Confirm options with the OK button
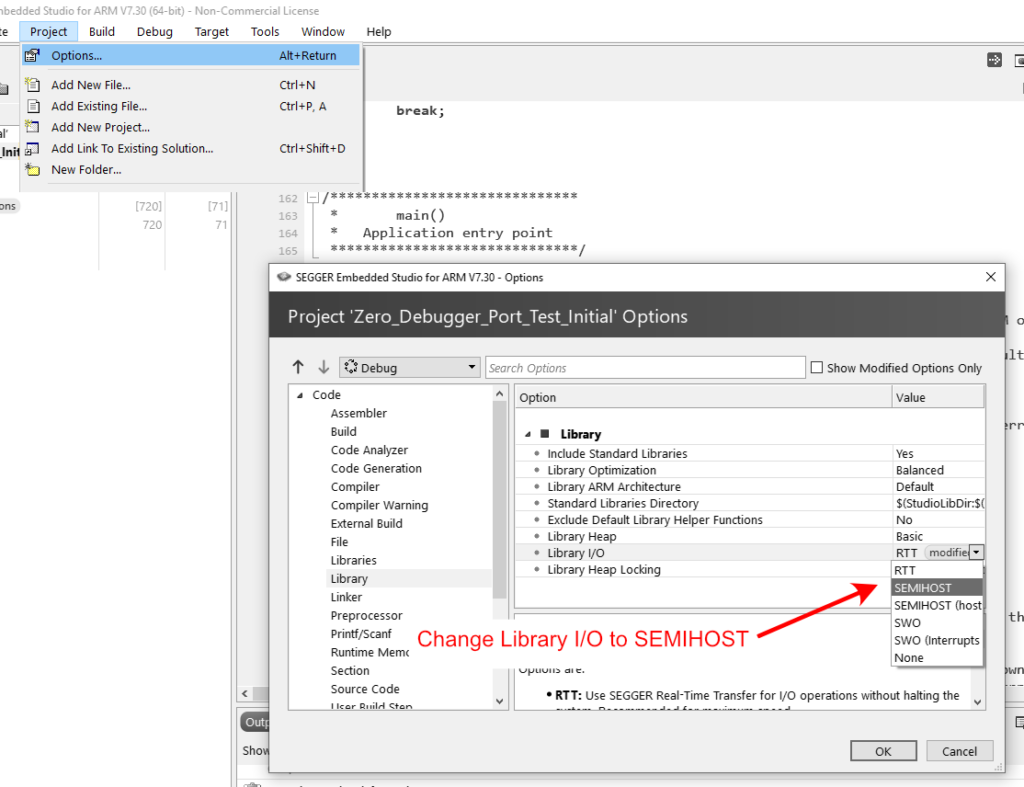 pos(883,751)
